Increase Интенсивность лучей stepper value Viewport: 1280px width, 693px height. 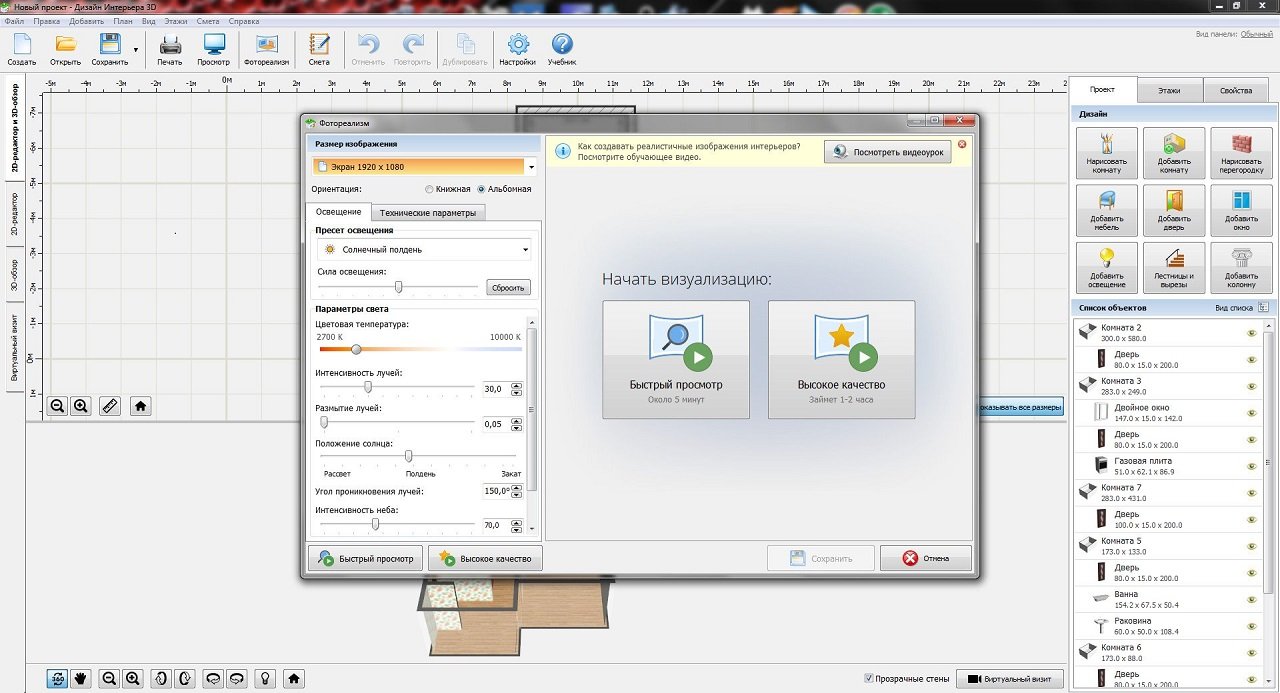pos(516,385)
